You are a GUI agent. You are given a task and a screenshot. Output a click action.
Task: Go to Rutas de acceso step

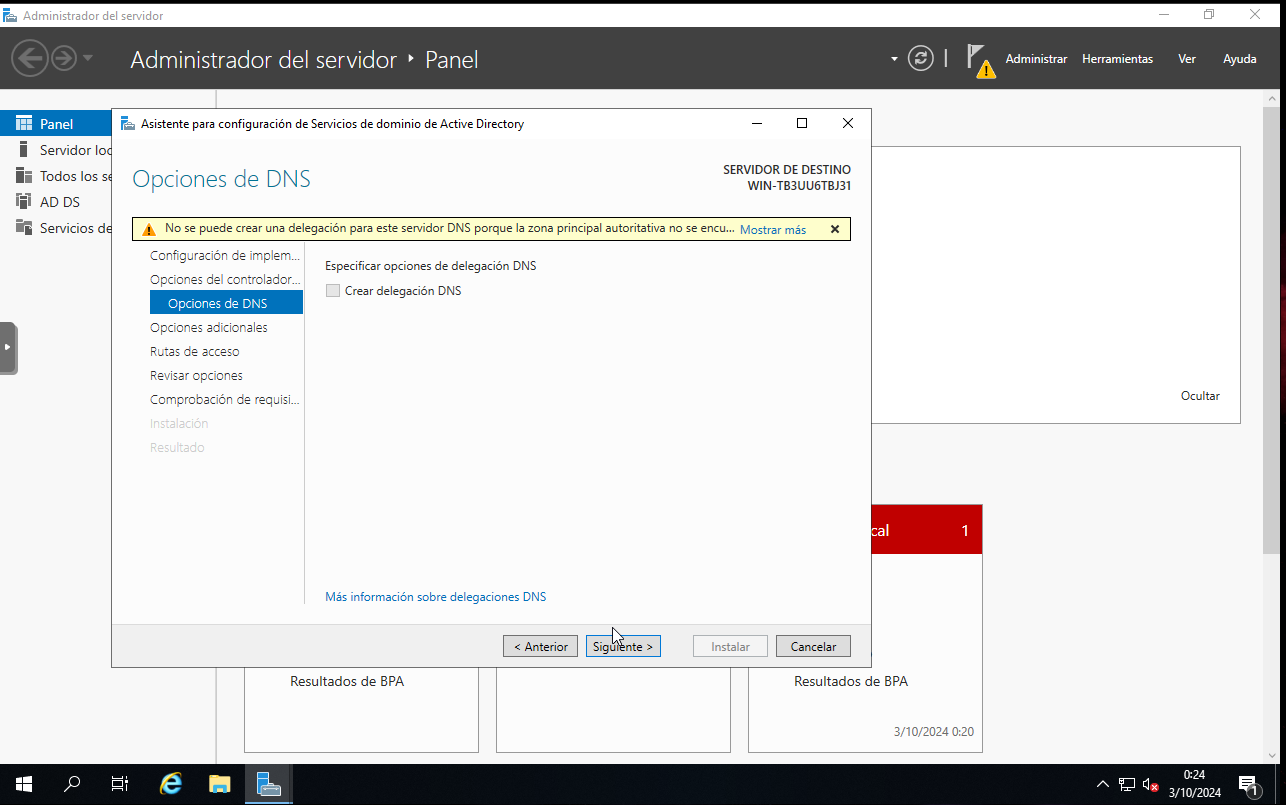tap(195, 351)
